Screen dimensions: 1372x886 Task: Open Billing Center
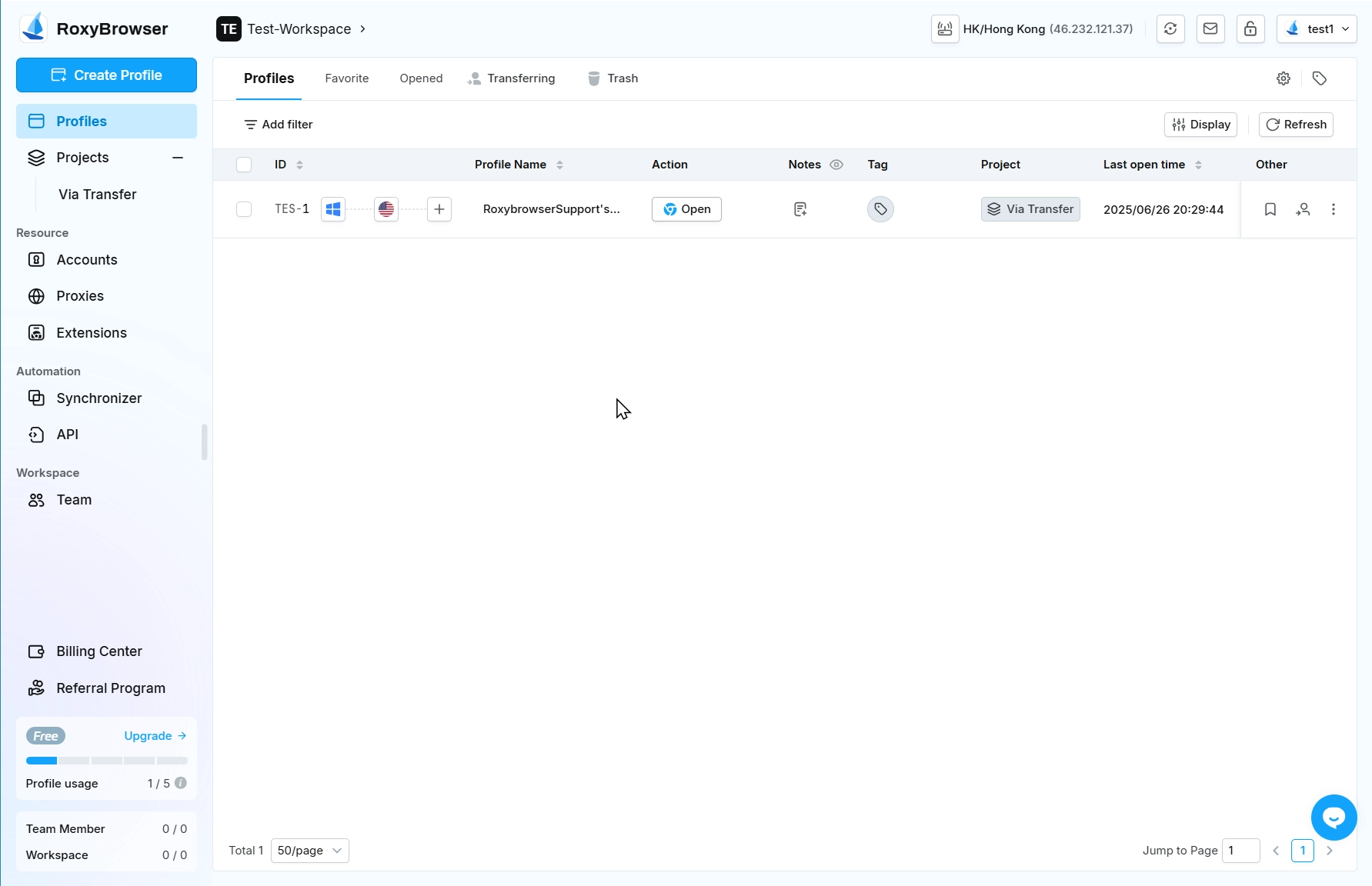pyautogui.click(x=106, y=651)
